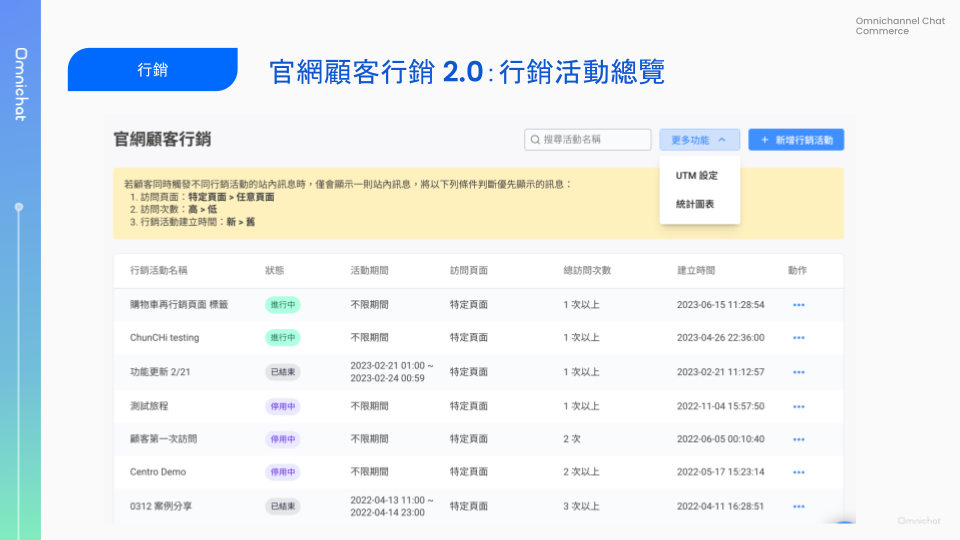Open the 功能更新 2/21 campaign

click(x=160, y=372)
